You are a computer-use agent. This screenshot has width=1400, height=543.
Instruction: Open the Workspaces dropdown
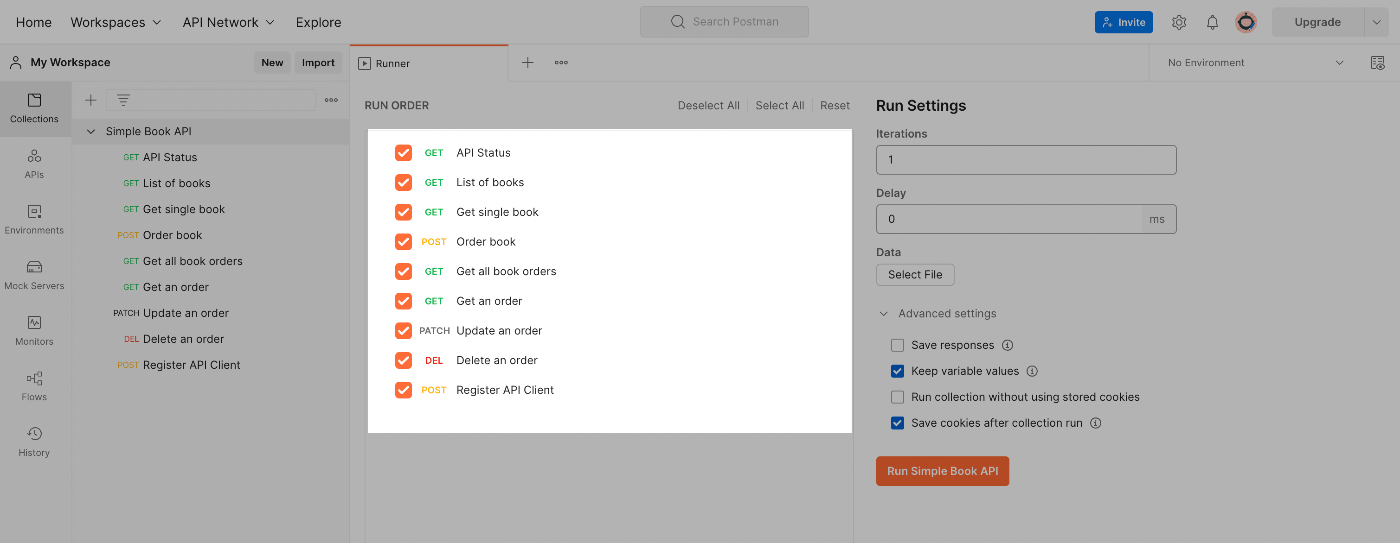coord(115,22)
